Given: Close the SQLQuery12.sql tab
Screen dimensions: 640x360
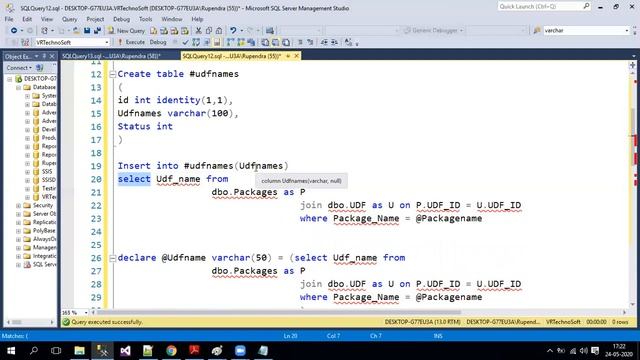Looking at the screenshot, I should tap(296, 56).
